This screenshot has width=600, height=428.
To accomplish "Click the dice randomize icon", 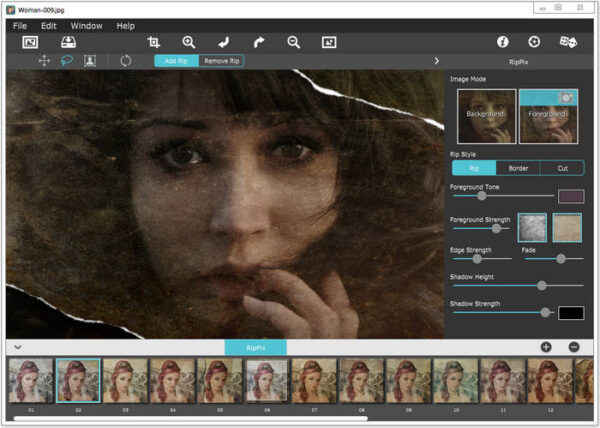I will tap(567, 42).
